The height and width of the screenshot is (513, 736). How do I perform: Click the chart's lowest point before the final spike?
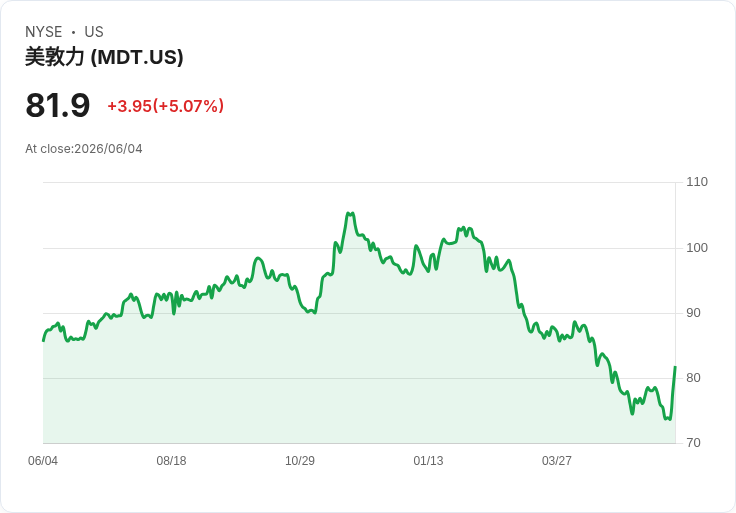click(668, 419)
